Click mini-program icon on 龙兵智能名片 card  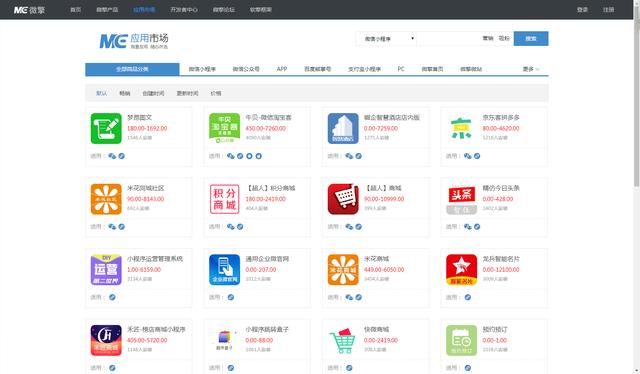coord(468,297)
